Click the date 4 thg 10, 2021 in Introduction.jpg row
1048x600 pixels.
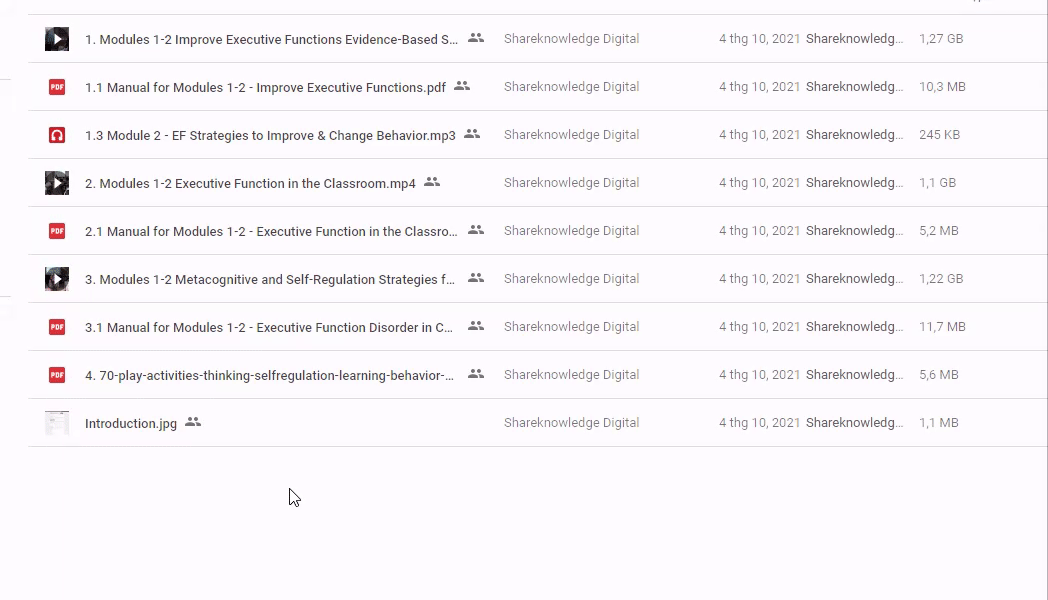click(759, 423)
